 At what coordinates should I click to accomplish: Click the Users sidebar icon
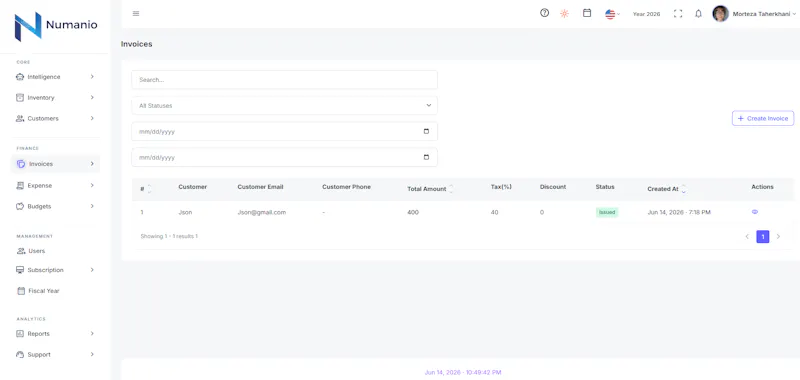pos(20,251)
